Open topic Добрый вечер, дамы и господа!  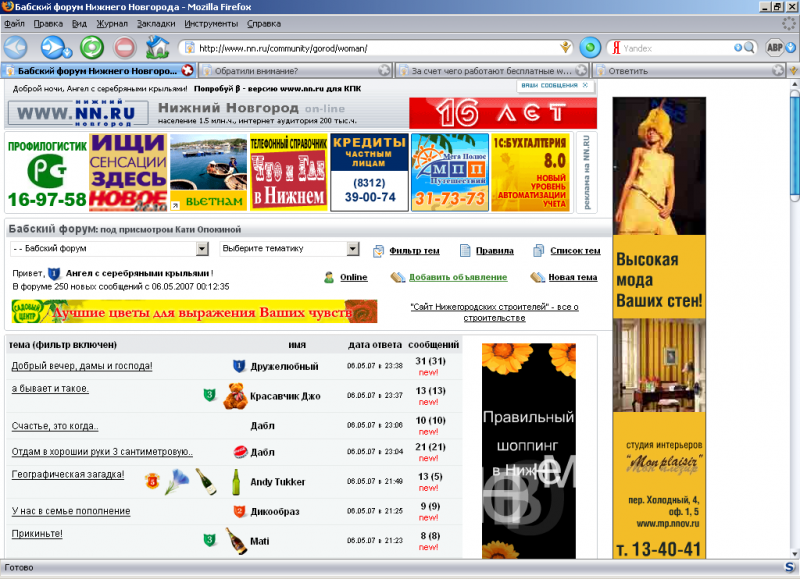click(82, 366)
